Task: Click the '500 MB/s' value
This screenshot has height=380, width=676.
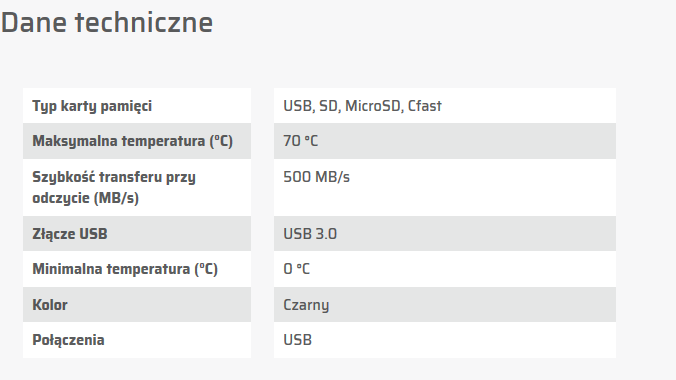Action: 316,177
